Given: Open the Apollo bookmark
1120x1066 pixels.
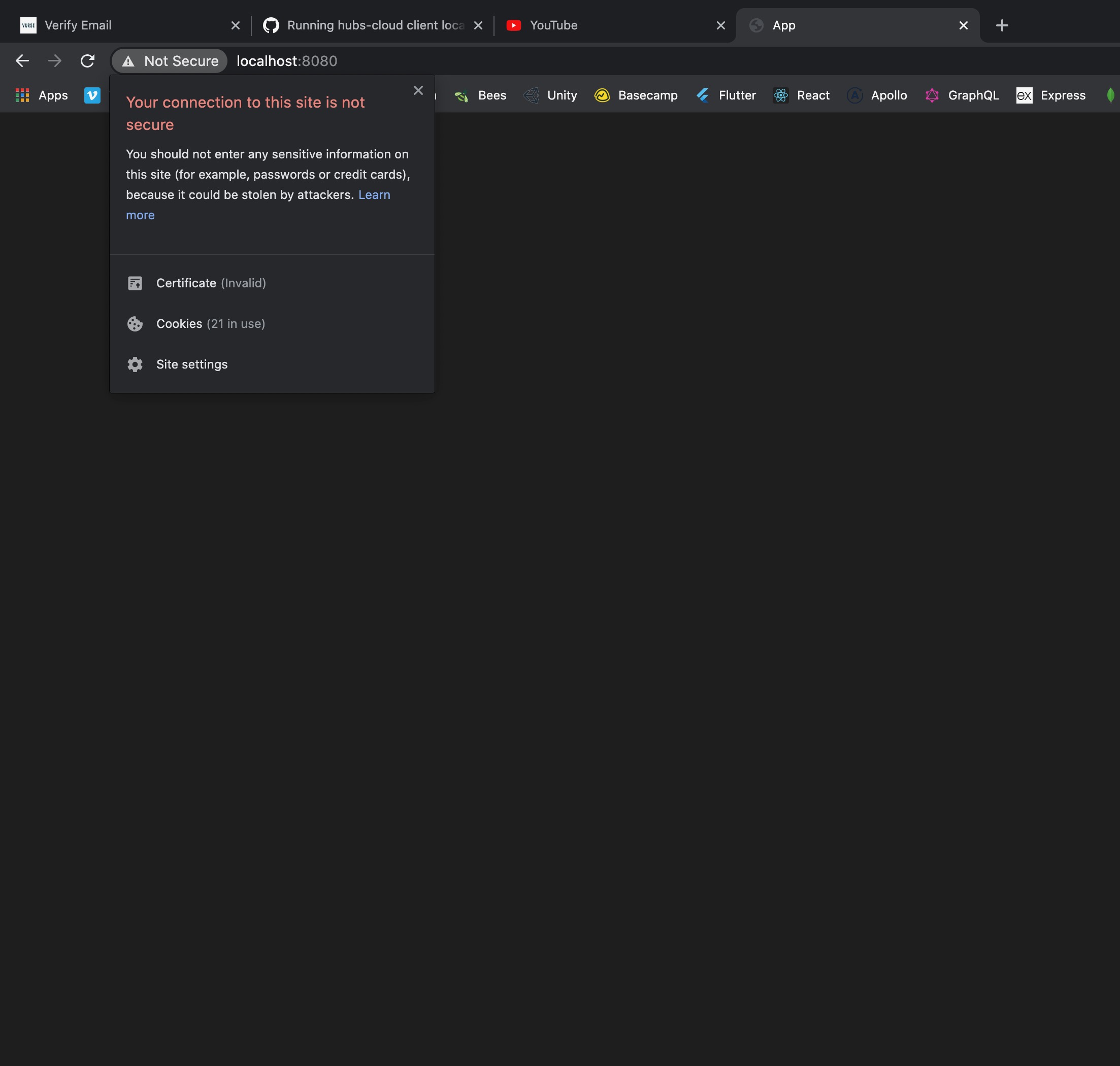Looking at the screenshot, I should pos(877,95).
